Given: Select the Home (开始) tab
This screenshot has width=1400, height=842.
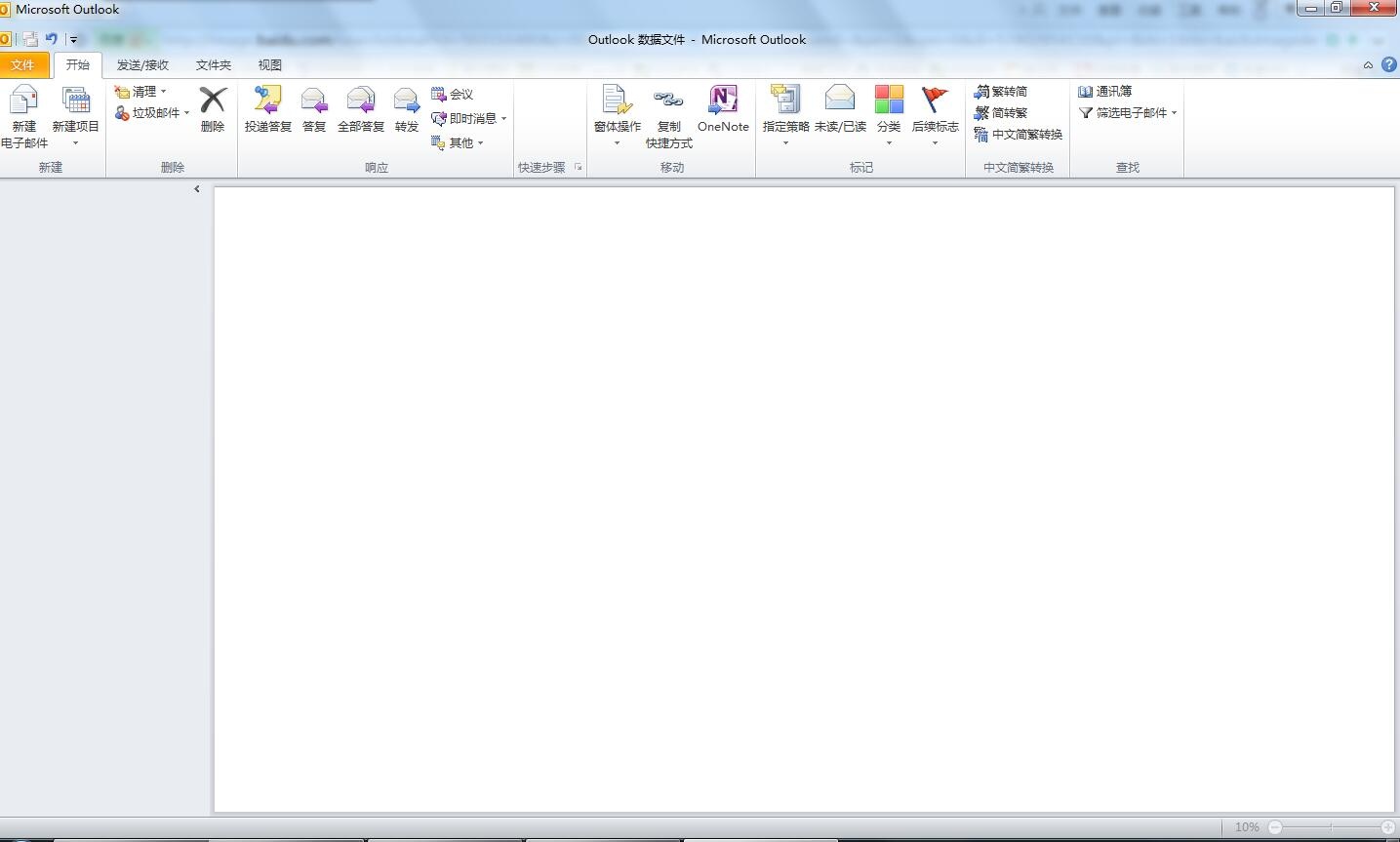Looking at the screenshot, I should pos(77,65).
